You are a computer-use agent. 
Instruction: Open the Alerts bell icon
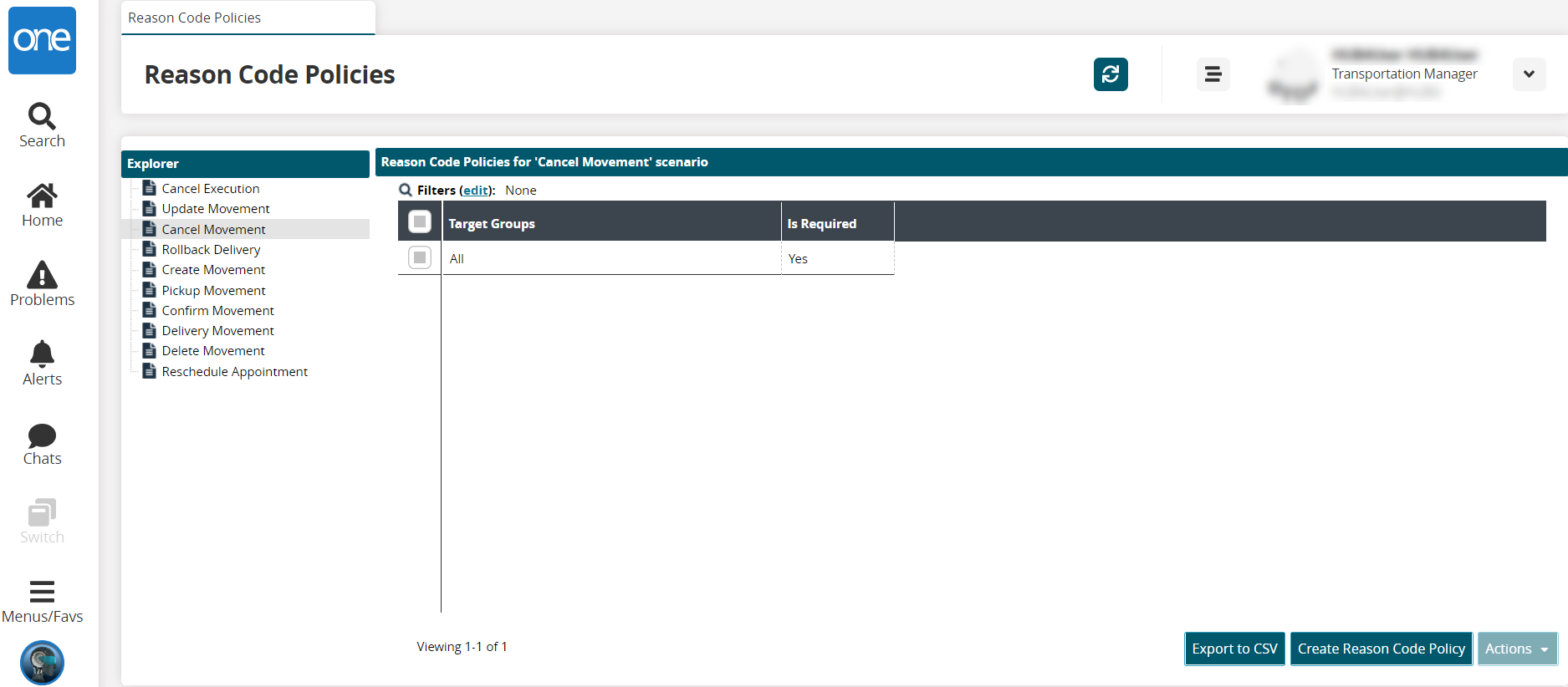coord(42,354)
